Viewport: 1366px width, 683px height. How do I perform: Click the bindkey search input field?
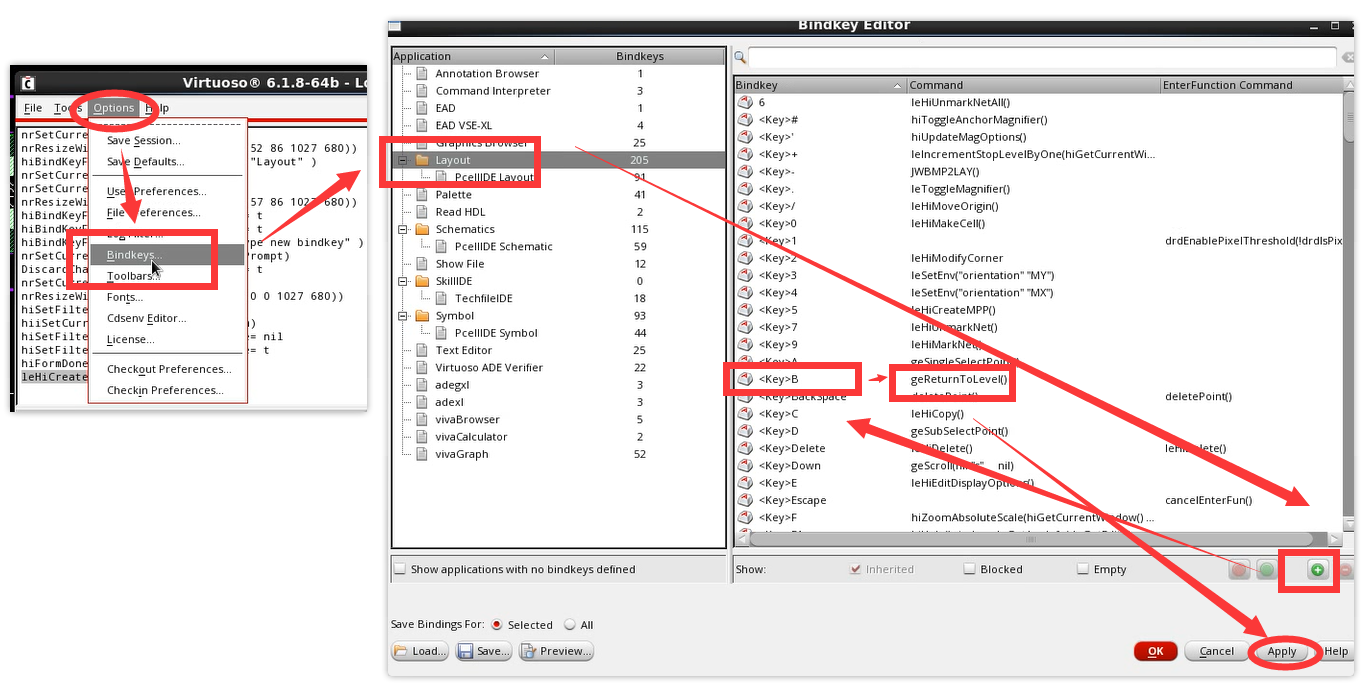pyautogui.click(x=1042, y=58)
